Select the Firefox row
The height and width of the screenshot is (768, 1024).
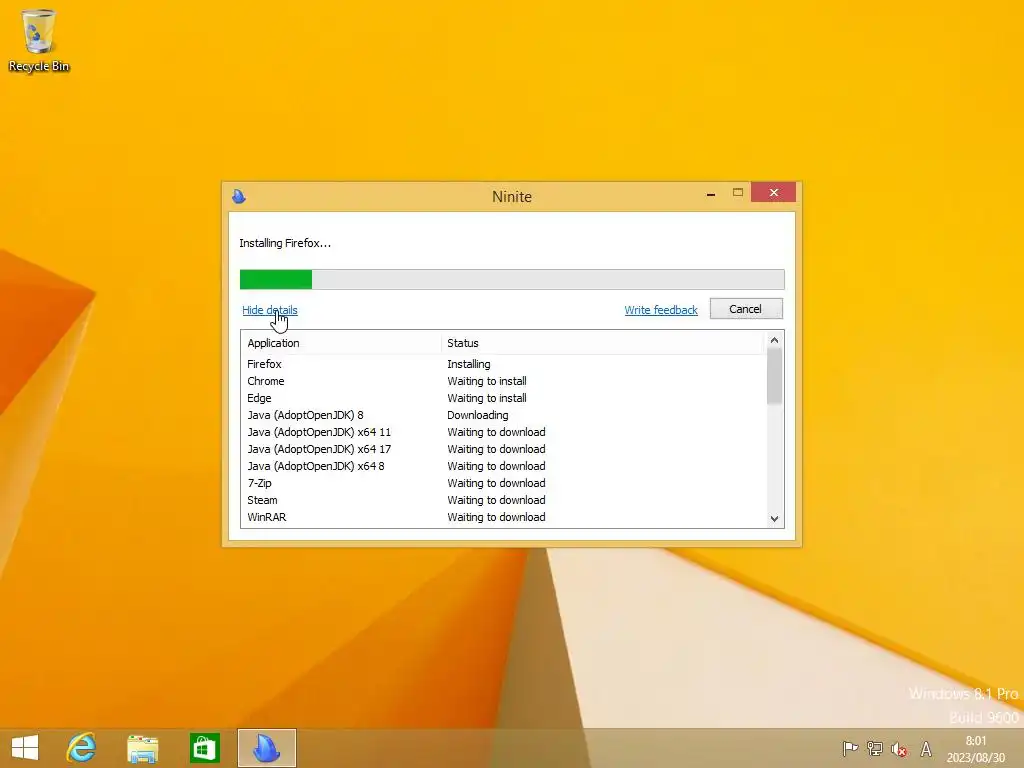pyautogui.click(x=504, y=364)
